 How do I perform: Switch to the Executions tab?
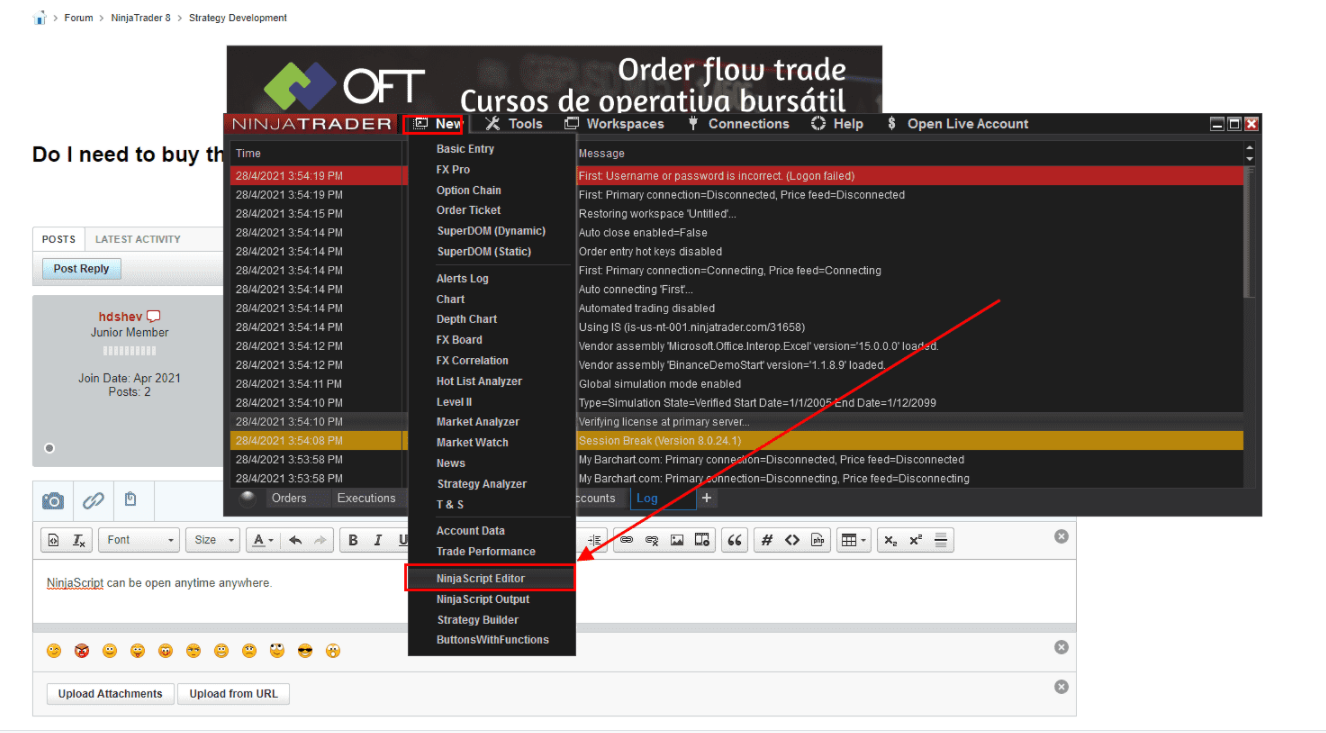coord(366,498)
